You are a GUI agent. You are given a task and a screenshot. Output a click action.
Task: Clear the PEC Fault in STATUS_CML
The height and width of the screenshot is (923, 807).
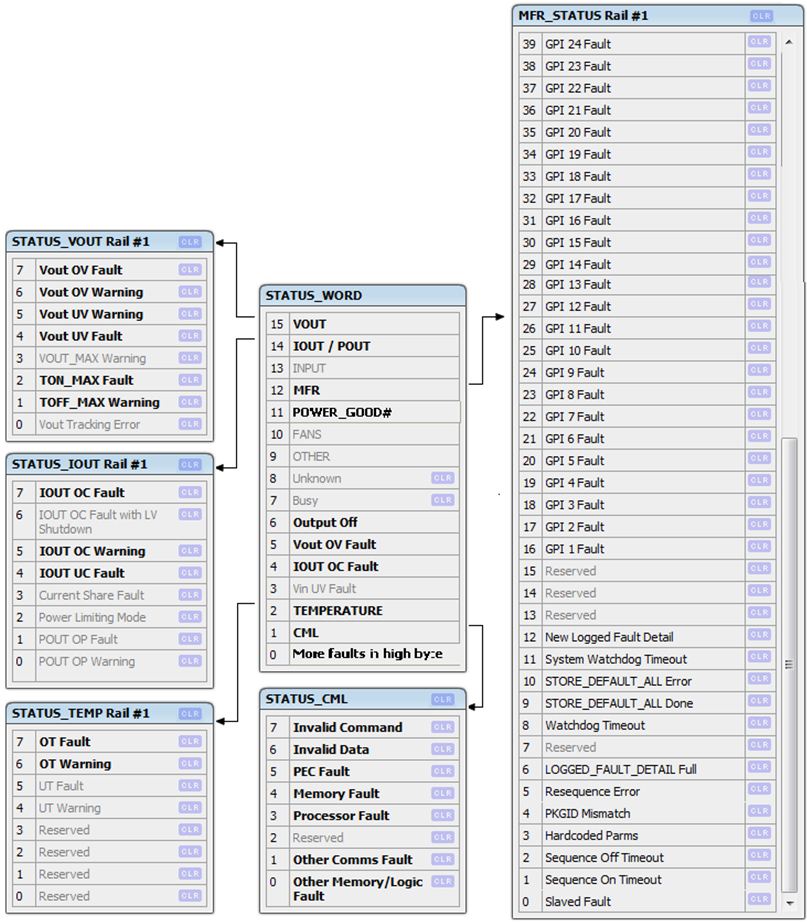click(442, 772)
